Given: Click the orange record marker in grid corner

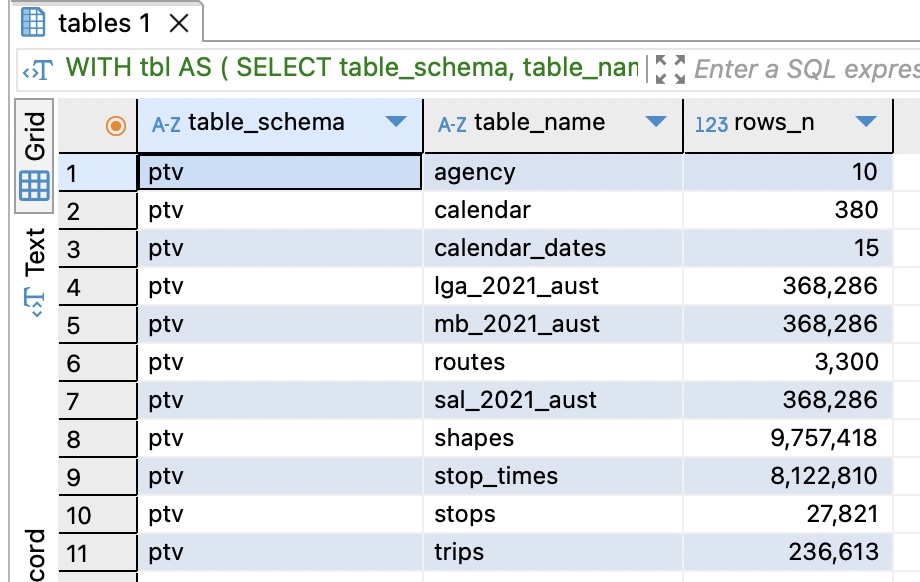Looking at the screenshot, I should (x=116, y=126).
